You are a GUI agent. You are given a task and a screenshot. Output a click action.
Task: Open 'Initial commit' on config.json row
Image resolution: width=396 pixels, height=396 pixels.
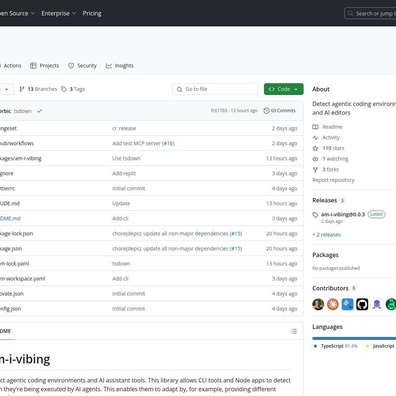point(128,309)
